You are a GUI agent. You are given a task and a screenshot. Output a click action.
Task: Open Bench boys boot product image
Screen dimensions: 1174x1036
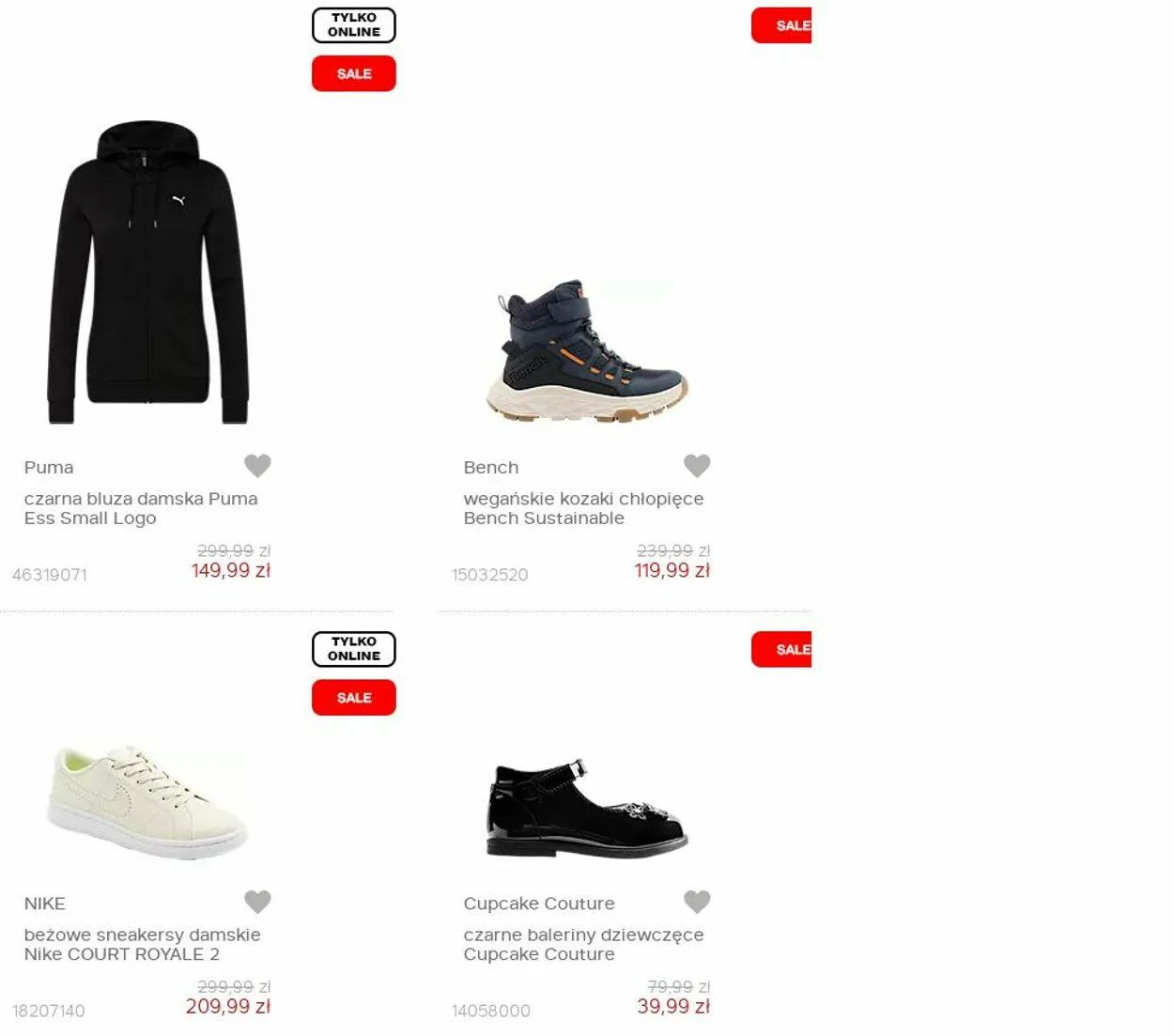(587, 349)
